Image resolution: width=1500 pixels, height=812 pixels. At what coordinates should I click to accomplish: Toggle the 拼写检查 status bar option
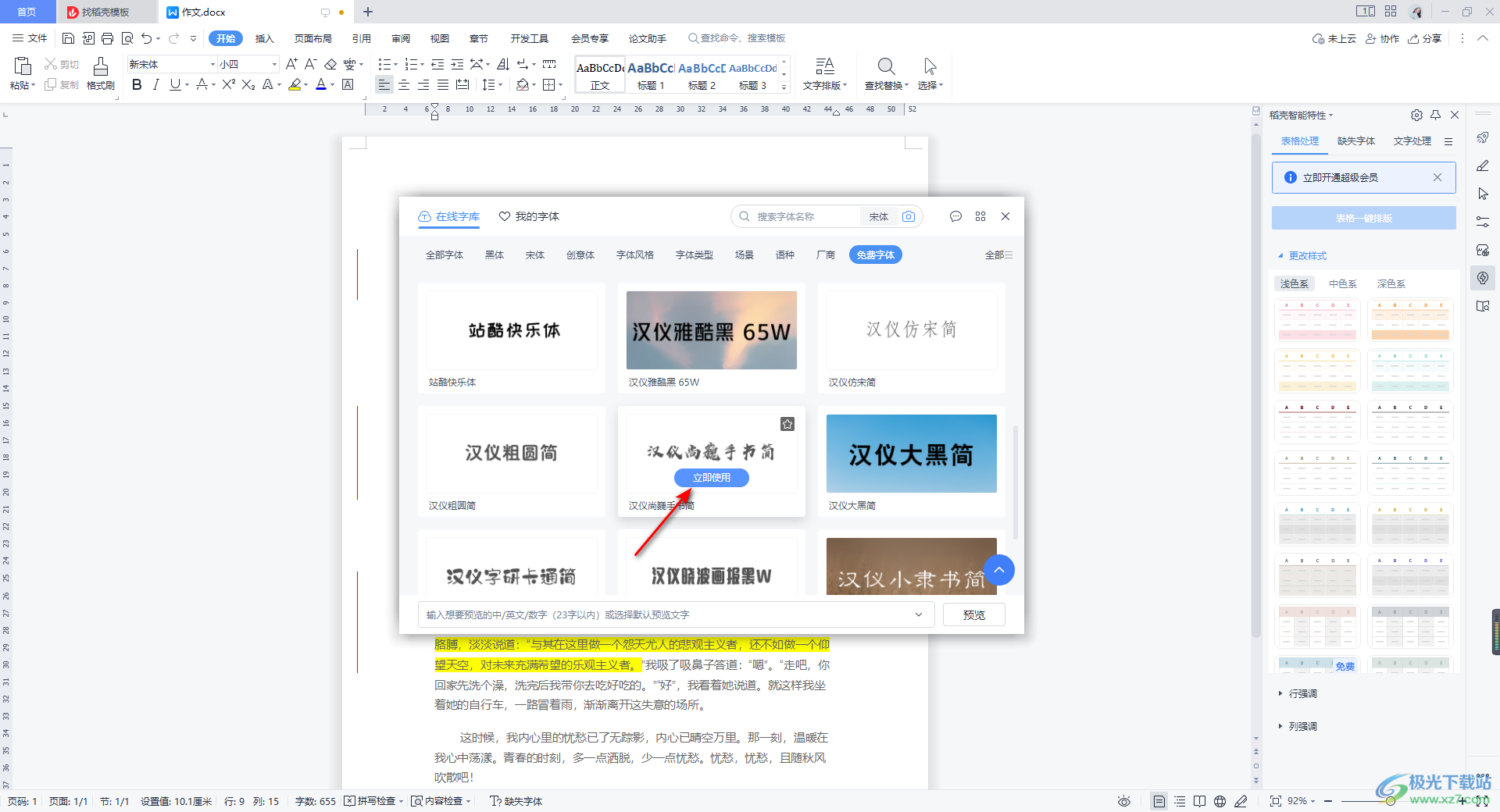pos(374,801)
